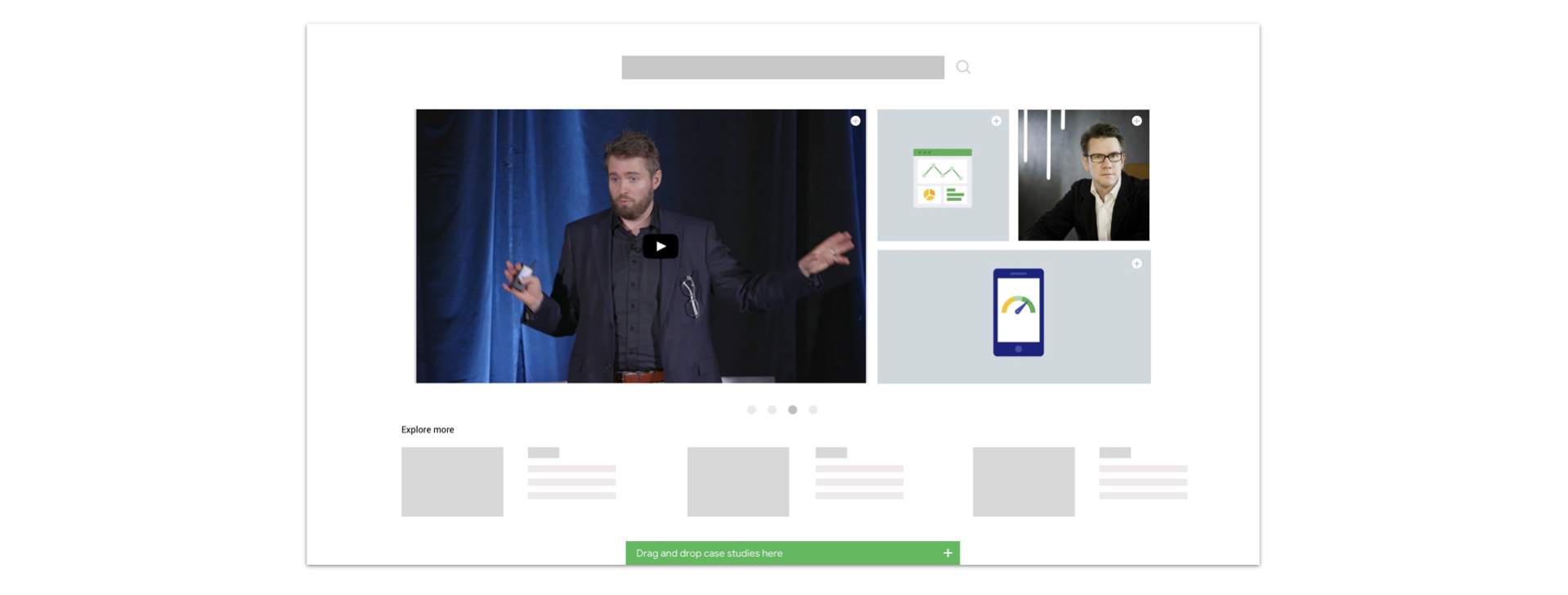This screenshot has height=595, width=1568.
Task: Click the 'Explore more' heading
Action: (x=428, y=430)
